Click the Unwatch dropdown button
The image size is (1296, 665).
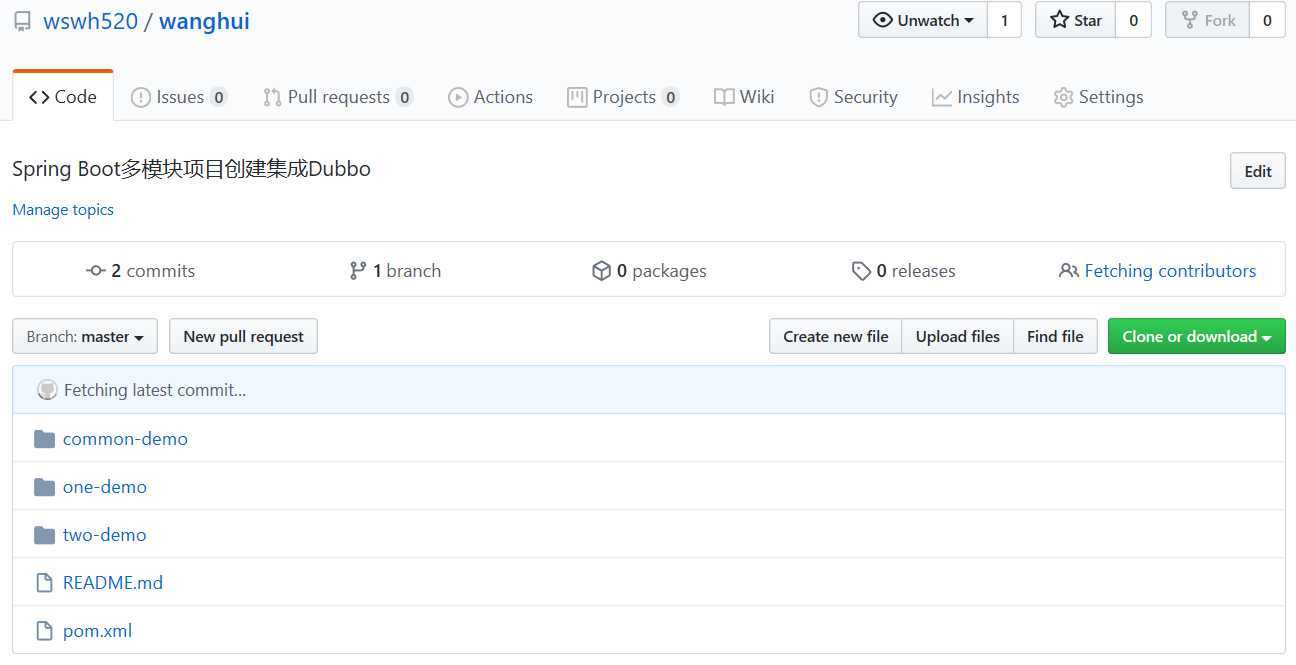pos(923,20)
